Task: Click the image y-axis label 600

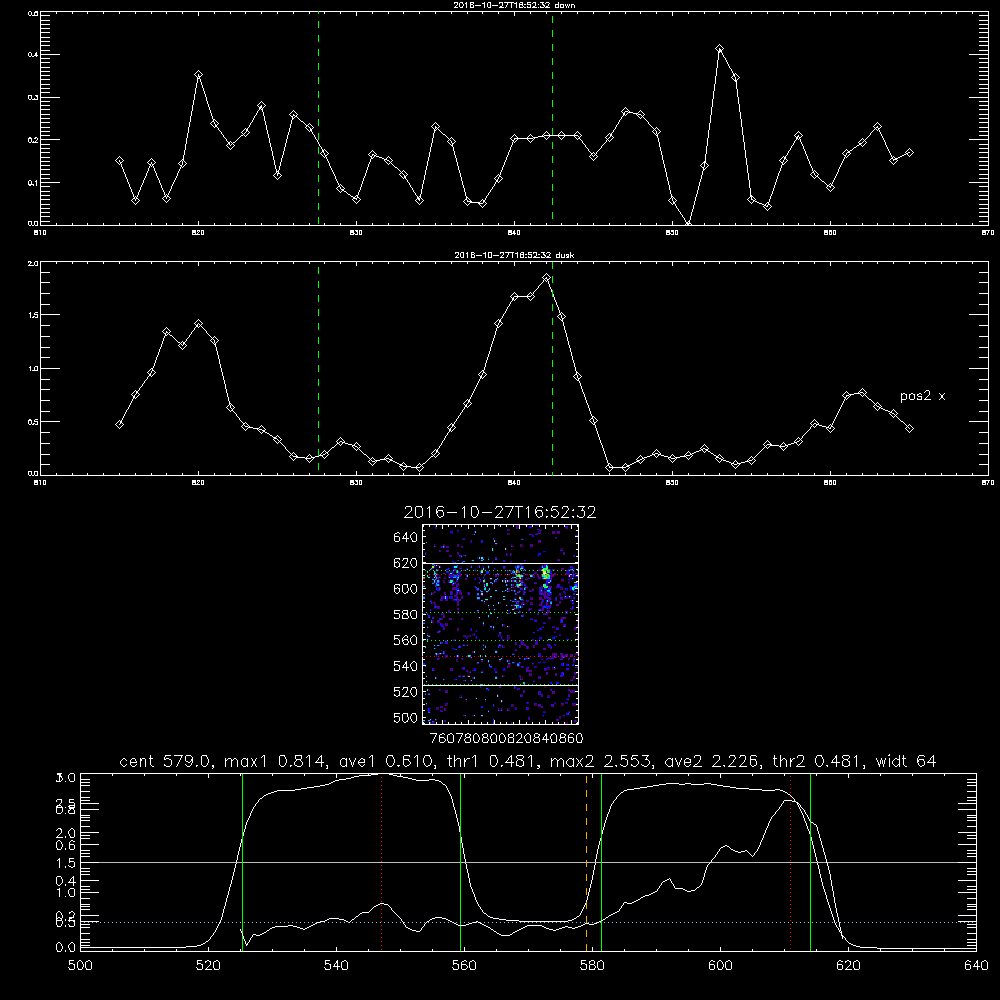Action: pos(406,589)
